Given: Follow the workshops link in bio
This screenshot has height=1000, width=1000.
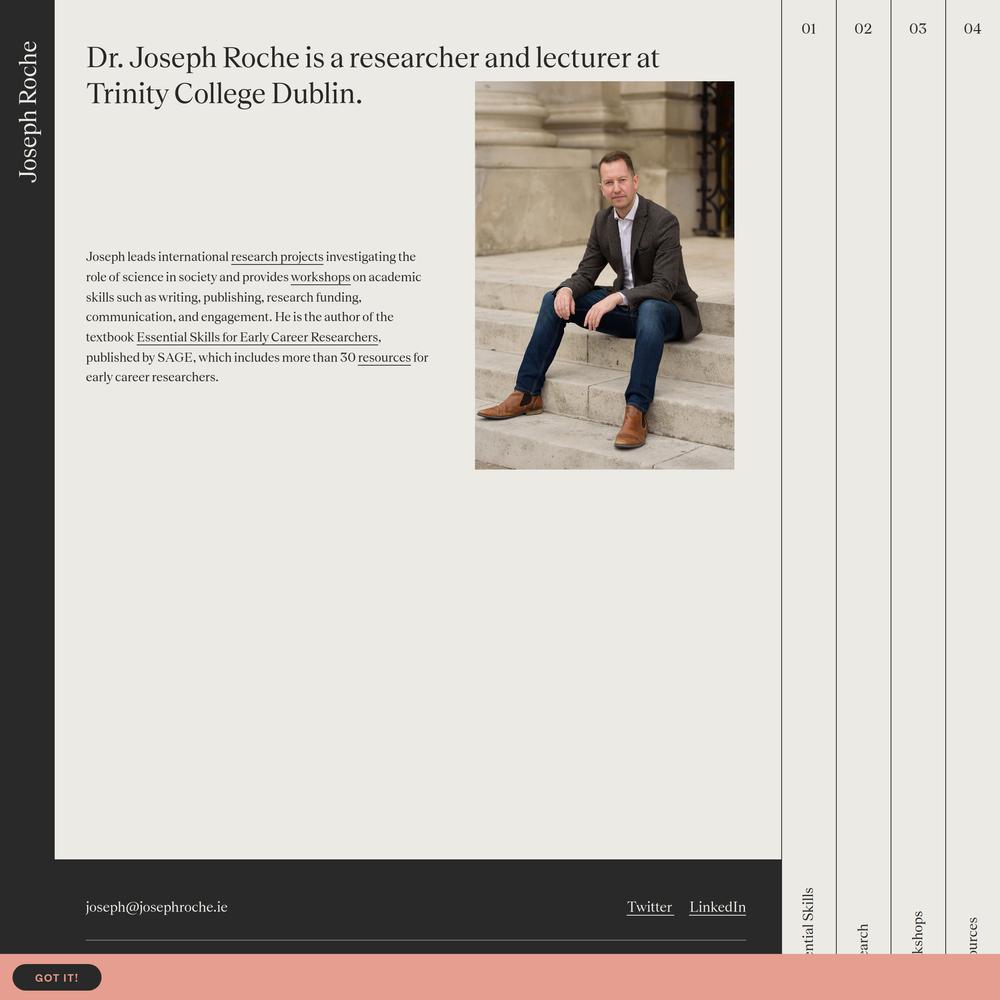Looking at the screenshot, I should click(x=320, y=277).
